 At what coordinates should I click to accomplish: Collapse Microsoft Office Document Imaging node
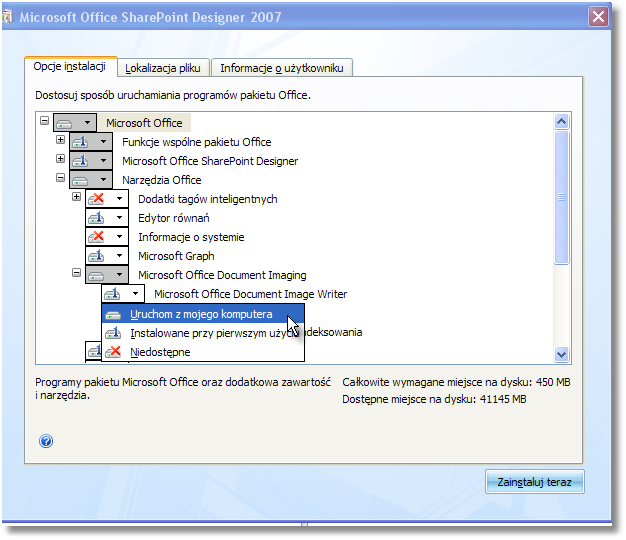coord(76,273)
